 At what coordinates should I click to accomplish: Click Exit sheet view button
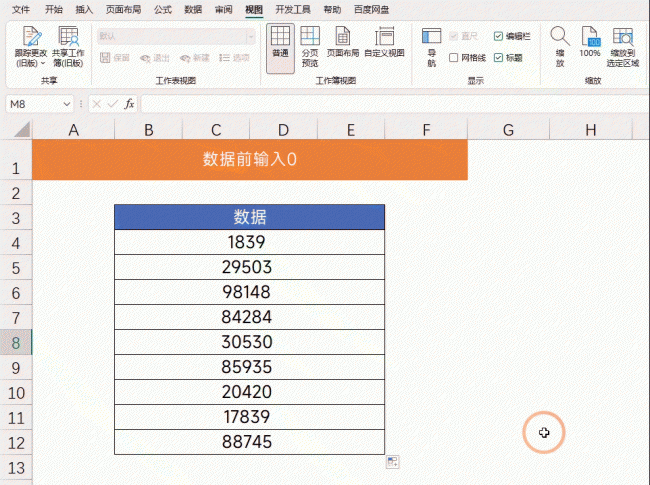point(155,58)
